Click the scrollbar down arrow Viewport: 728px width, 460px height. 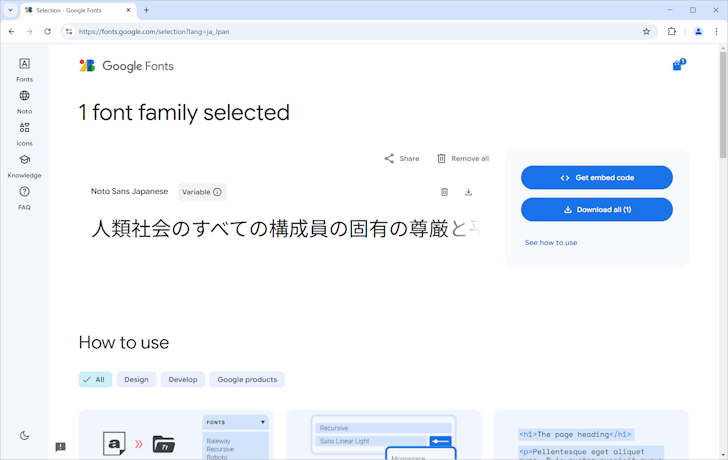[x=723, y=456]
